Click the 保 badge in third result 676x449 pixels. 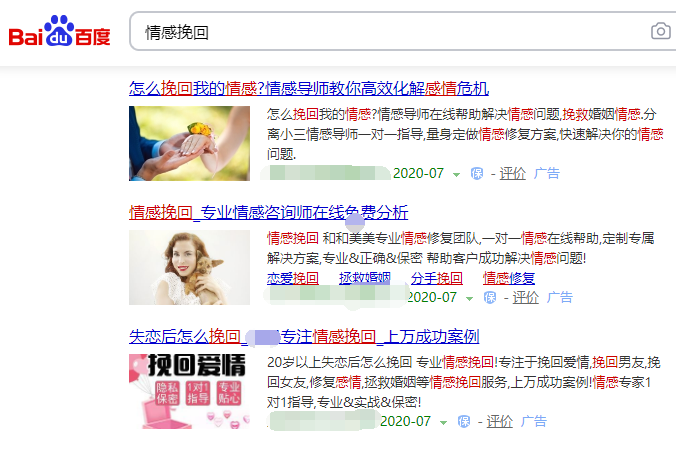point(464,421)
